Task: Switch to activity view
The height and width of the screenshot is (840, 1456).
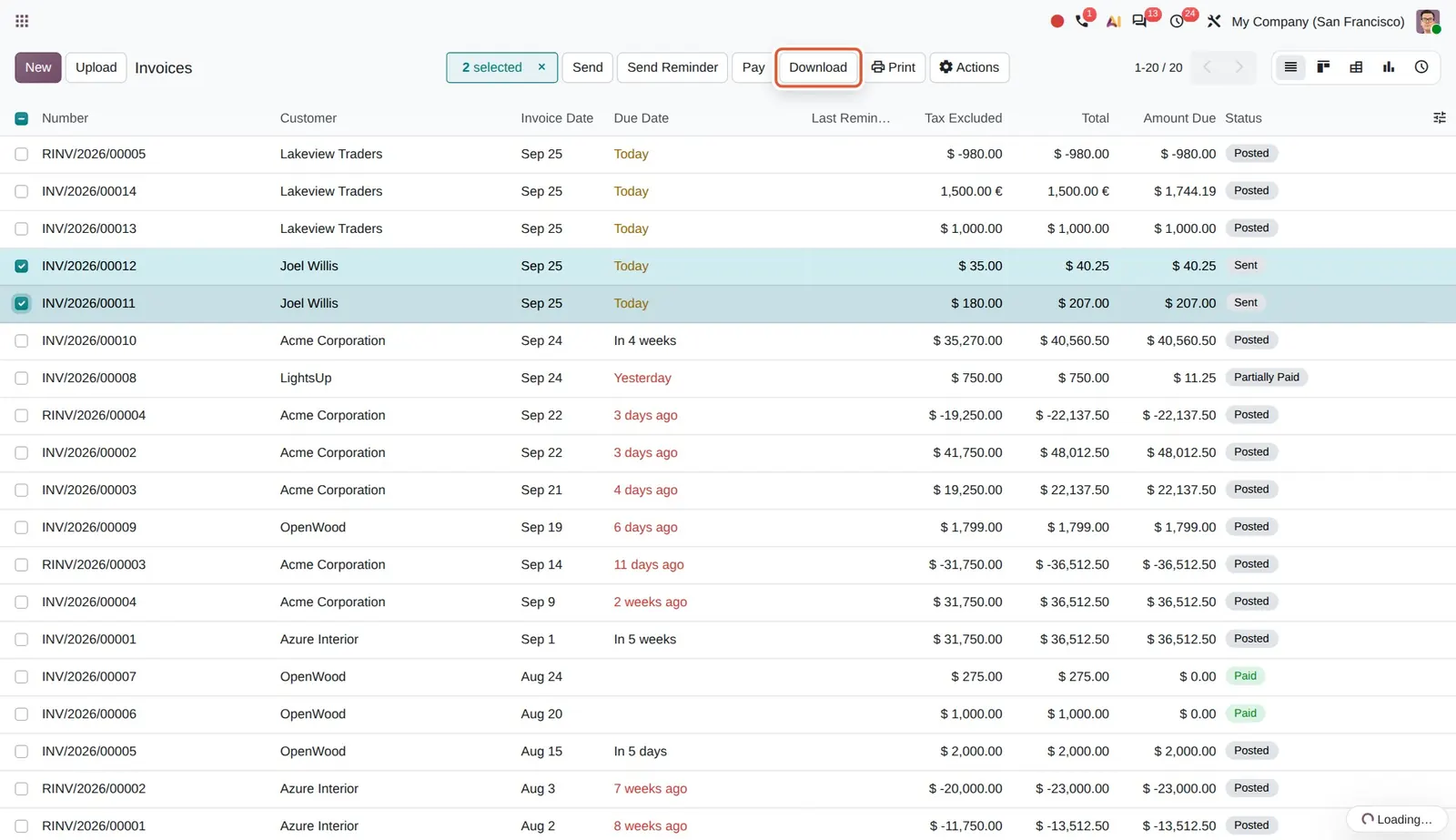Action: [x=1421, y=67]
